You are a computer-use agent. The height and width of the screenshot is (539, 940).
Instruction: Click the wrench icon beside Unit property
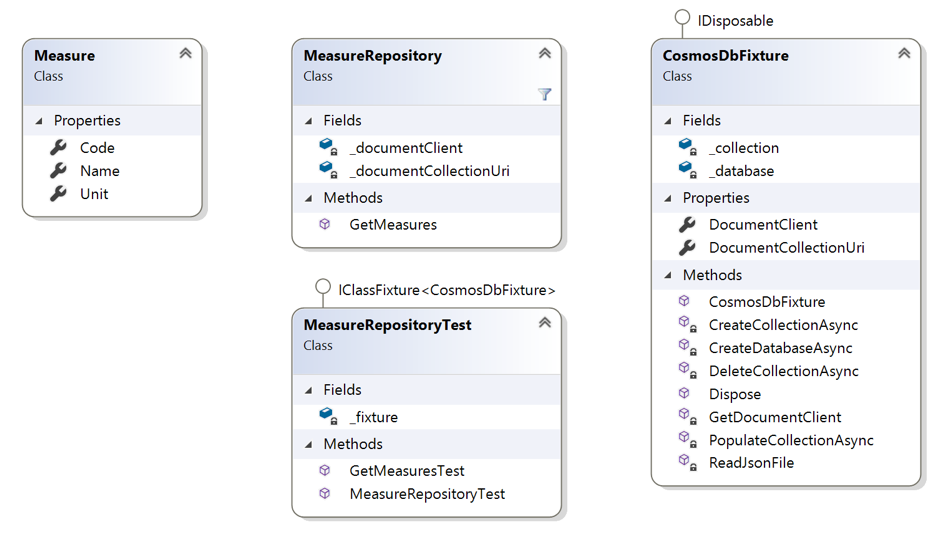58,194
